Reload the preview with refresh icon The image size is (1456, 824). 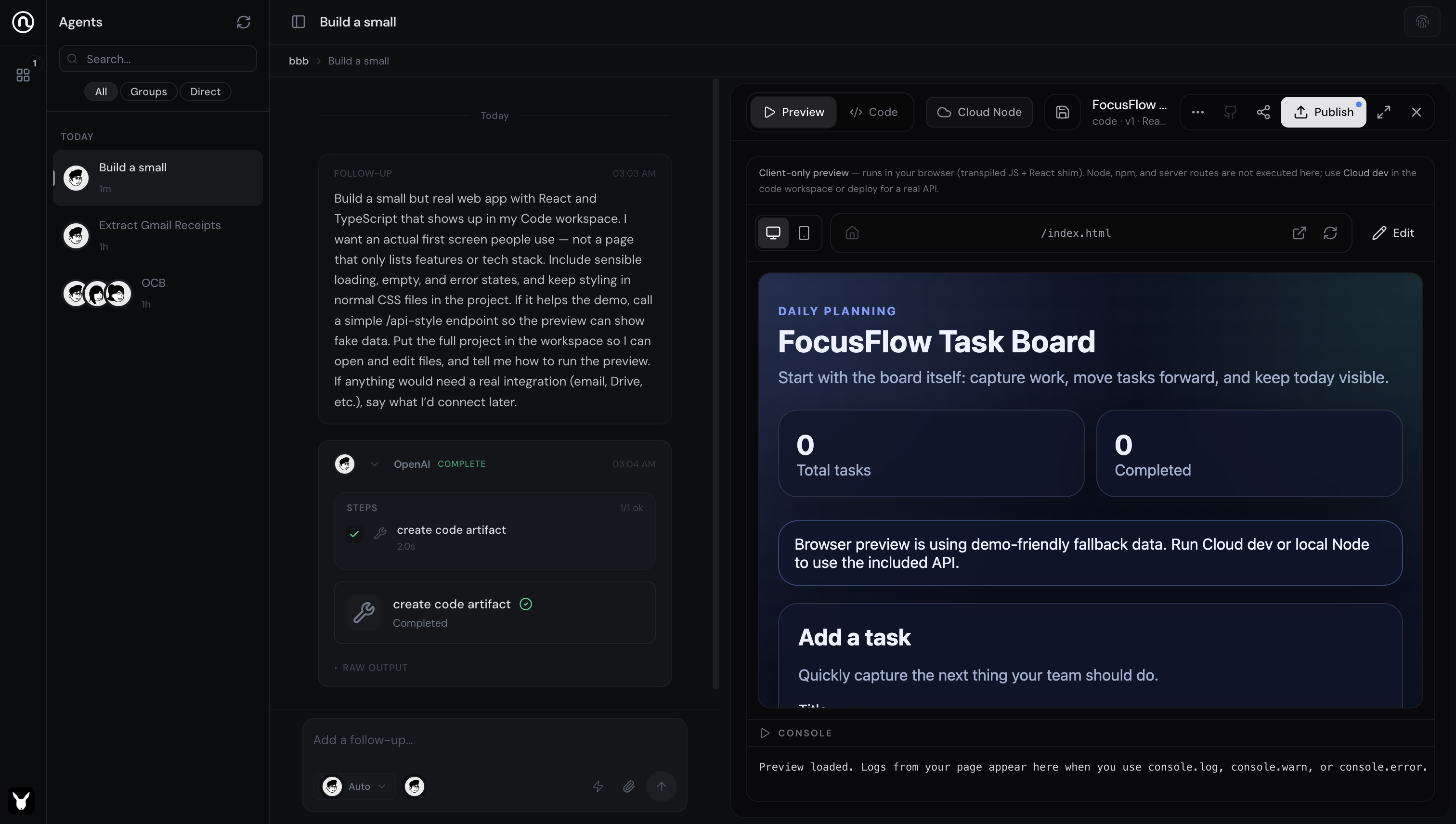point(1330,232)
